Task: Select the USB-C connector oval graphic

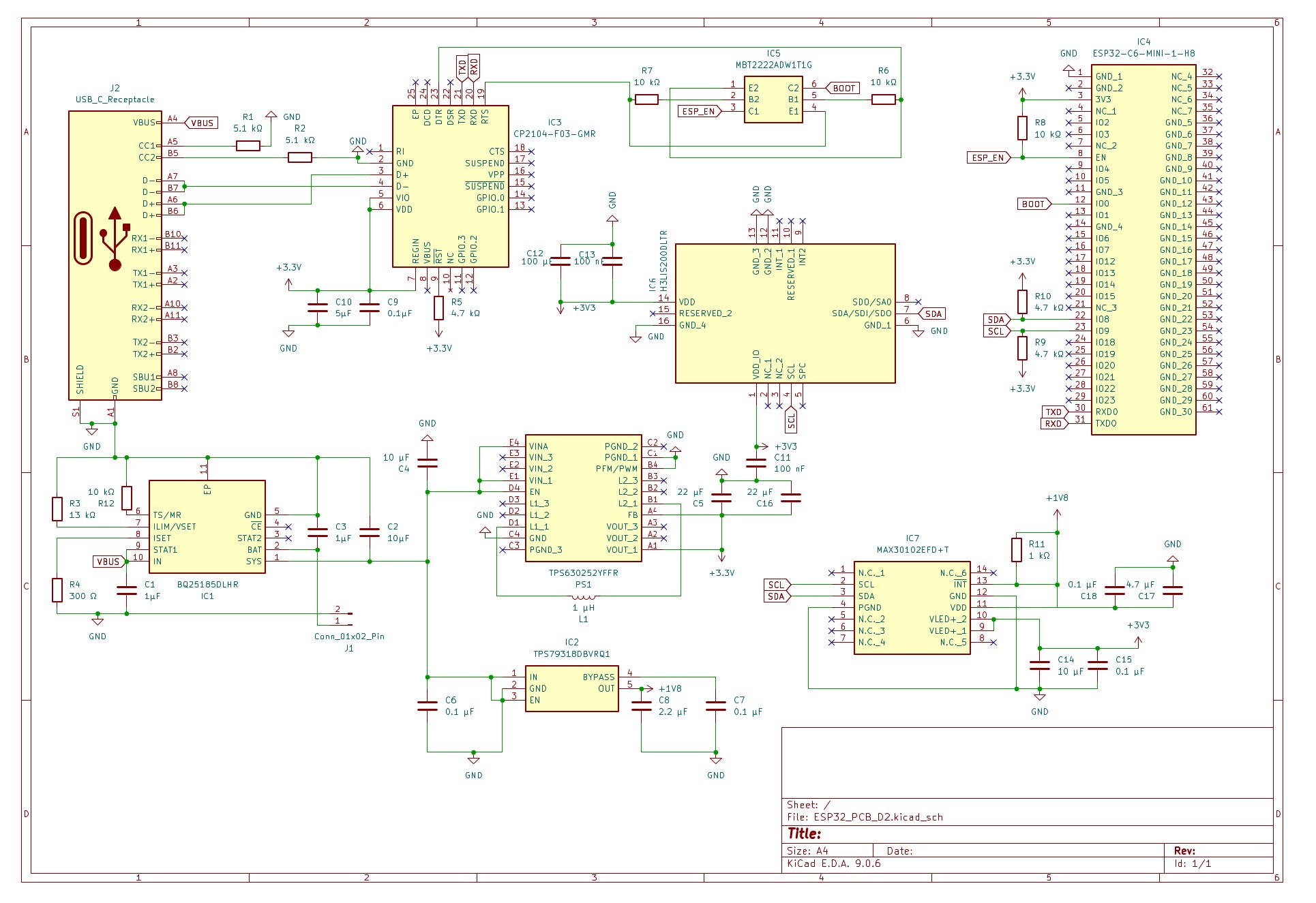Action: pyautogui.click(x=83, y=239)
